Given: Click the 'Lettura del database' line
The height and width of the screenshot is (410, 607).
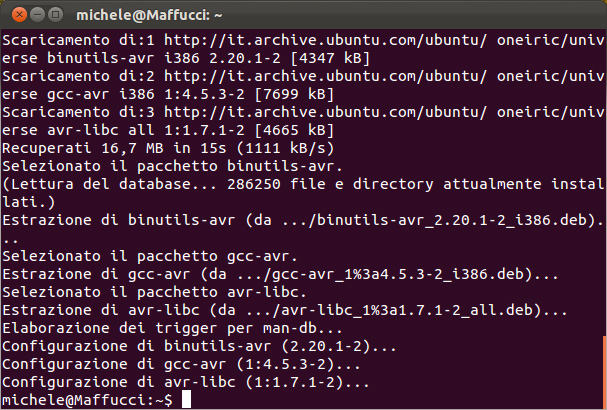Looking at the screenshot, I should pos(300,184).
